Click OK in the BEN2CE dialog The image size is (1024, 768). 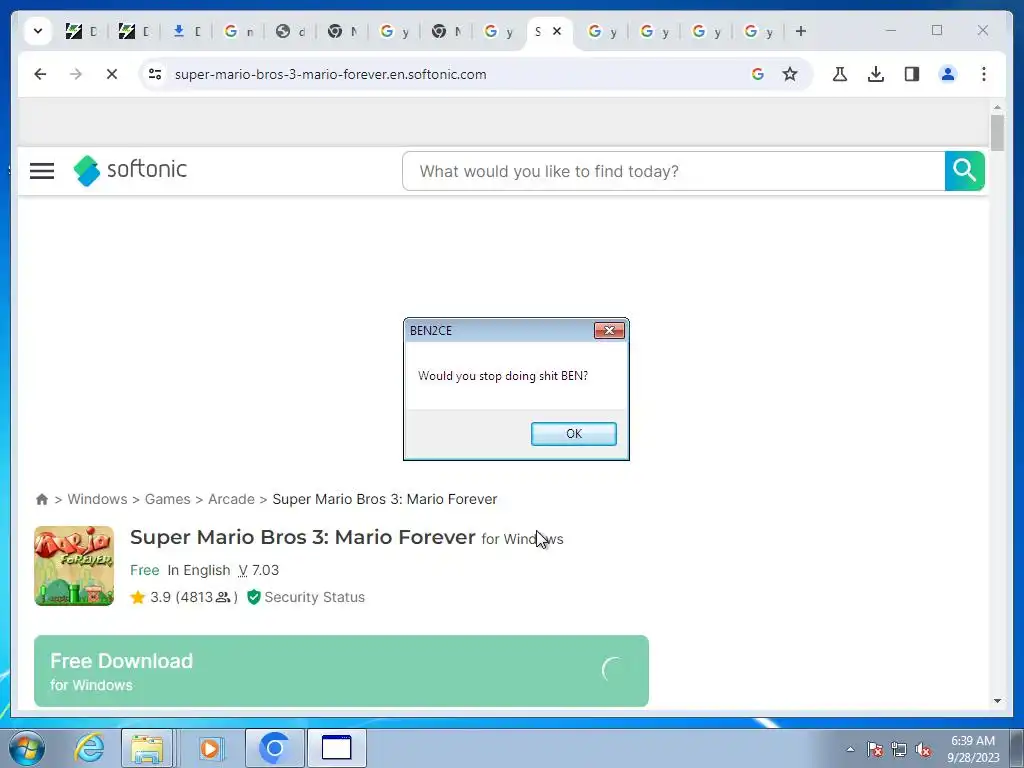[573, 434]
